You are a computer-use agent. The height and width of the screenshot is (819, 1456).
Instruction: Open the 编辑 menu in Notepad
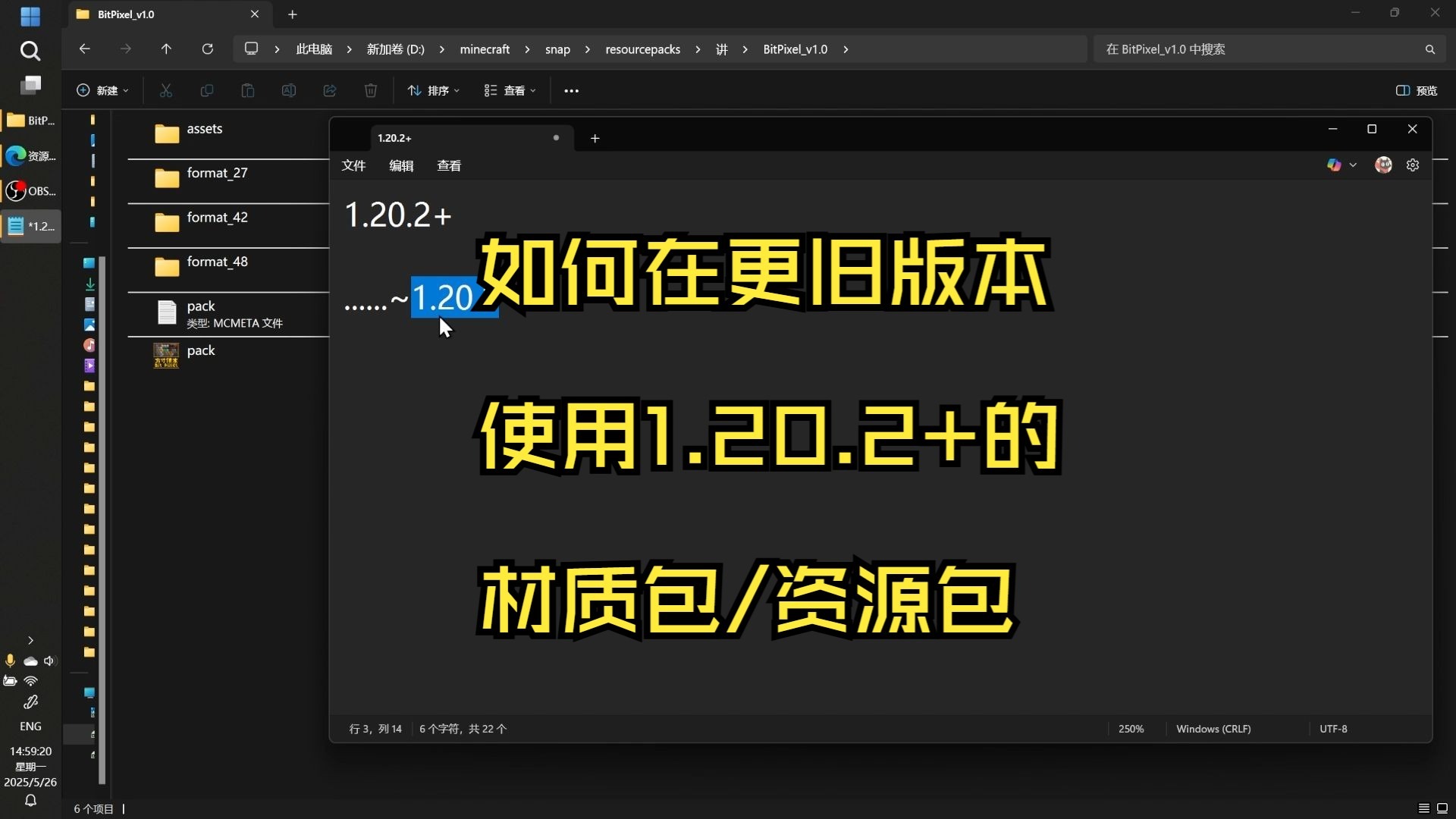point(401,165)
